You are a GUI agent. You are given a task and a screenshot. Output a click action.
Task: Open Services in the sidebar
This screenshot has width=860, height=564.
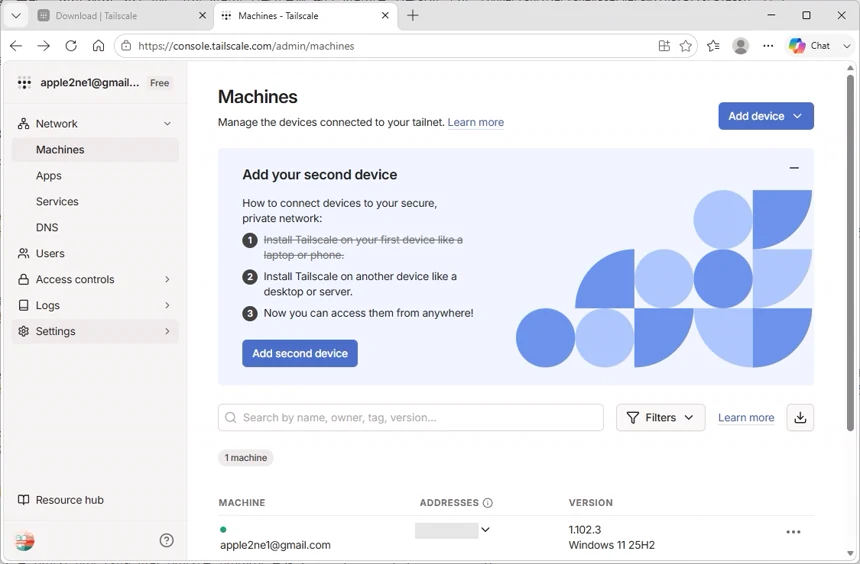click(x=57, y=201)
